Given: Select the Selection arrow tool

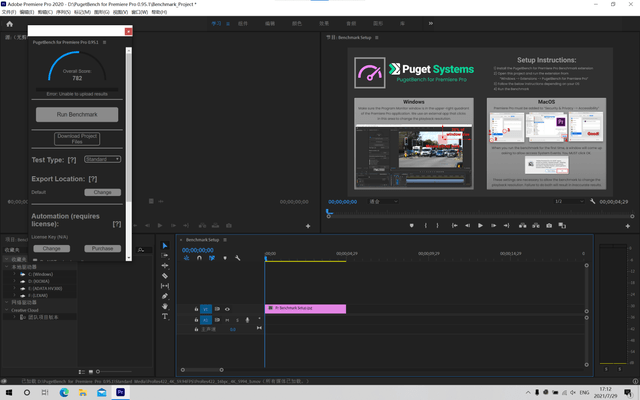Looking at the screenshot, I should coord(165,245).
